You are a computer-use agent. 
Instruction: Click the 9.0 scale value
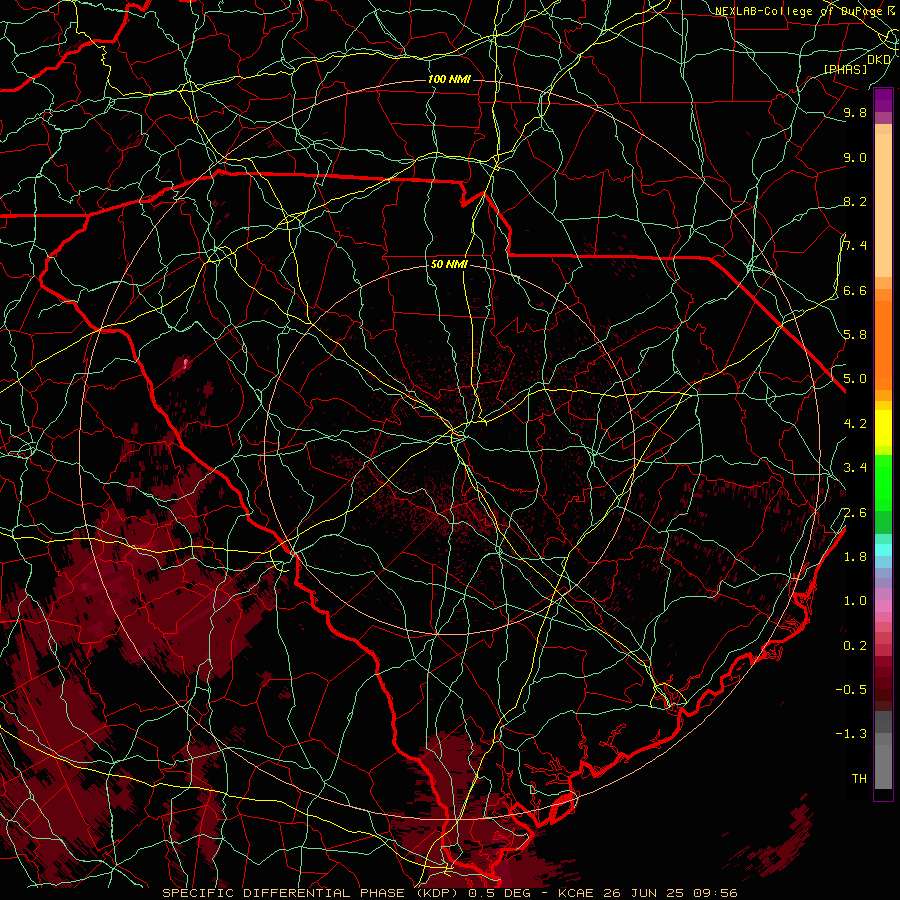click(855, 157)
